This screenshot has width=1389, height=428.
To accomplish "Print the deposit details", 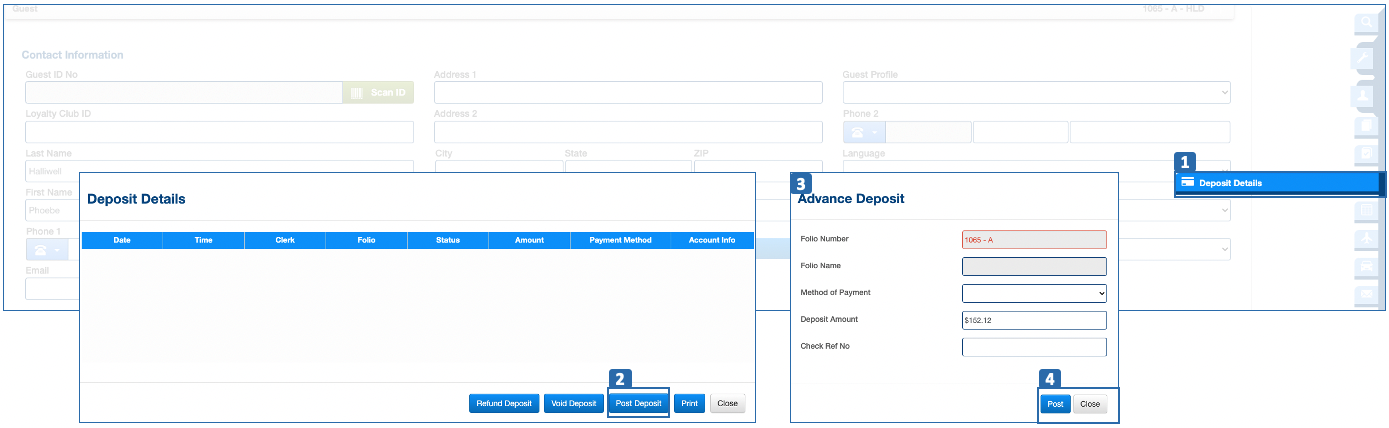I will [689, 404].
